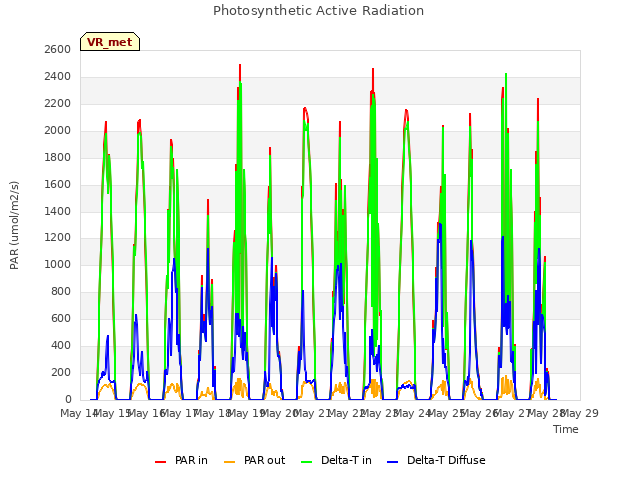This screenshot has width=640, height=480.
Task: Toggle the Delta-T in legend entry
Action: pos(336,460)
